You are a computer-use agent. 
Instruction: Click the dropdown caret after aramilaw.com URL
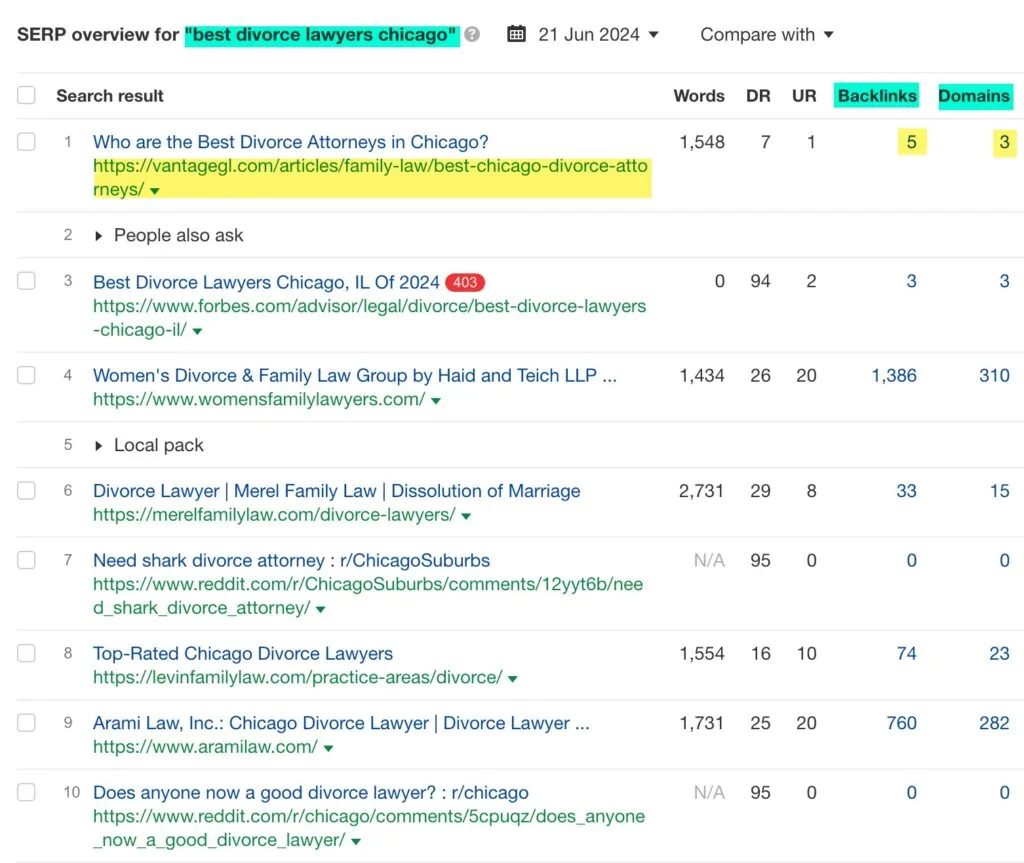click(328, 748)
